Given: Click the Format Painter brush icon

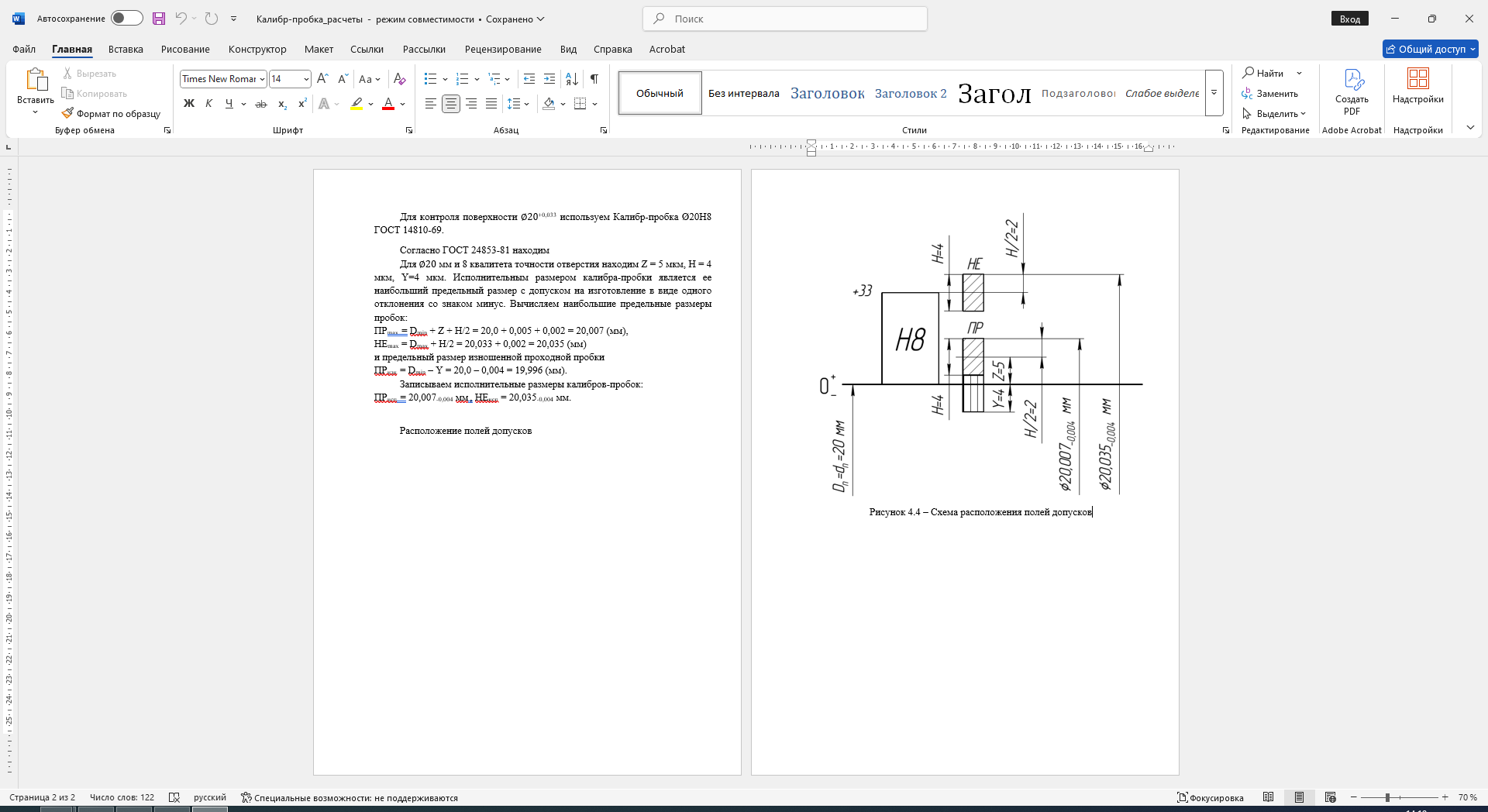Looking at the screenshot, I should coord(67,113).
